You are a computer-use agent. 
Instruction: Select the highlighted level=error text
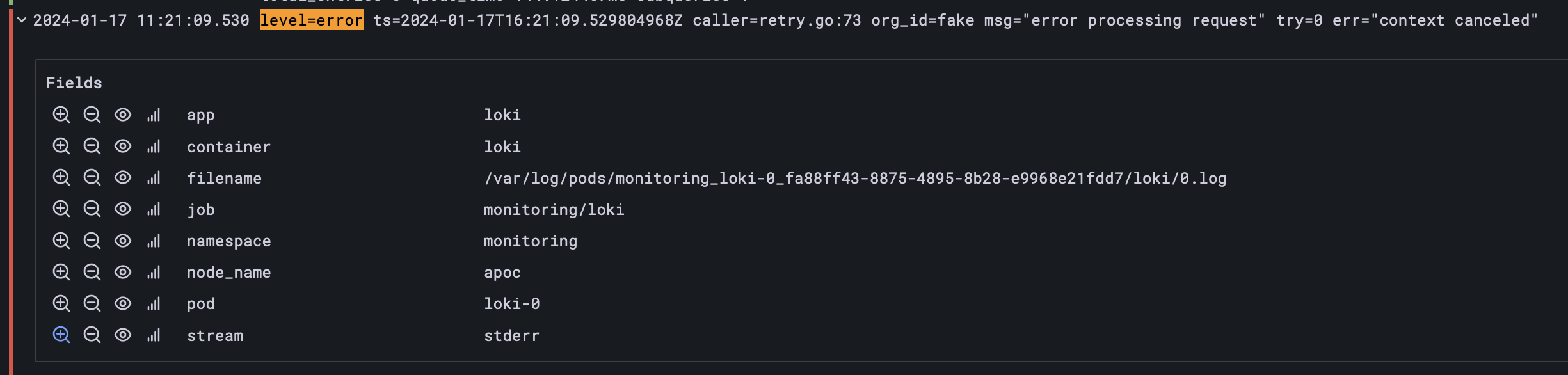pyautogui.click(x=312, y=20)
